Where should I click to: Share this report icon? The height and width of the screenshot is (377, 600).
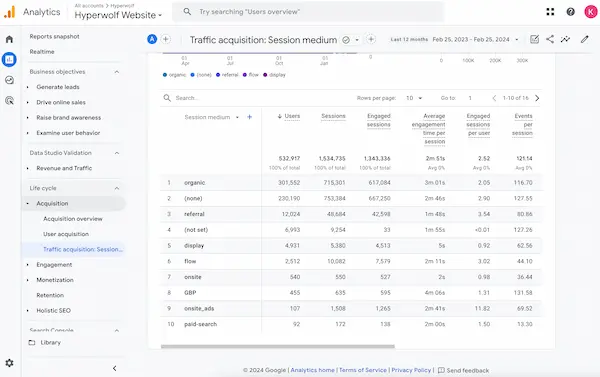pyautogui.click(x=550, y=39)
